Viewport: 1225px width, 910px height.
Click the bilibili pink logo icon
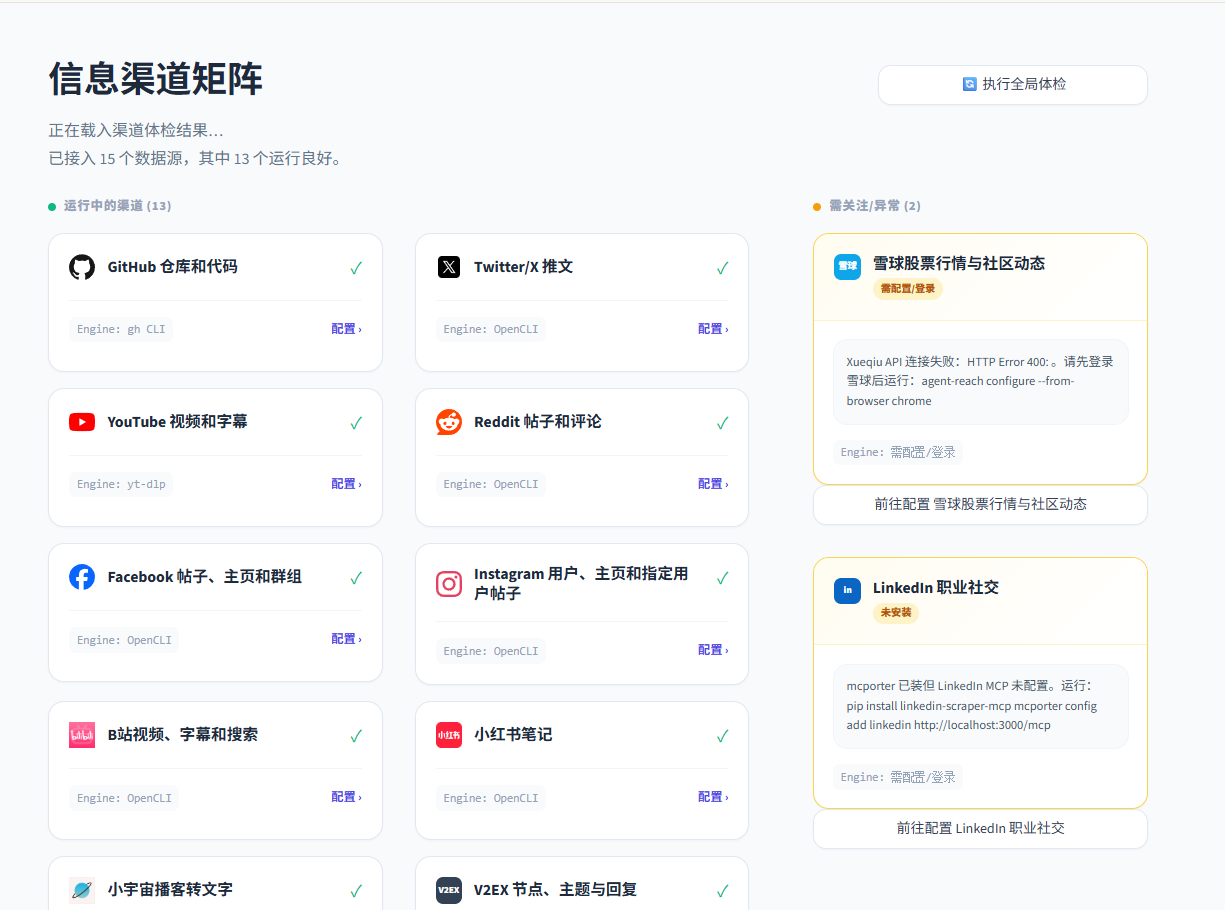click(82, 735)
